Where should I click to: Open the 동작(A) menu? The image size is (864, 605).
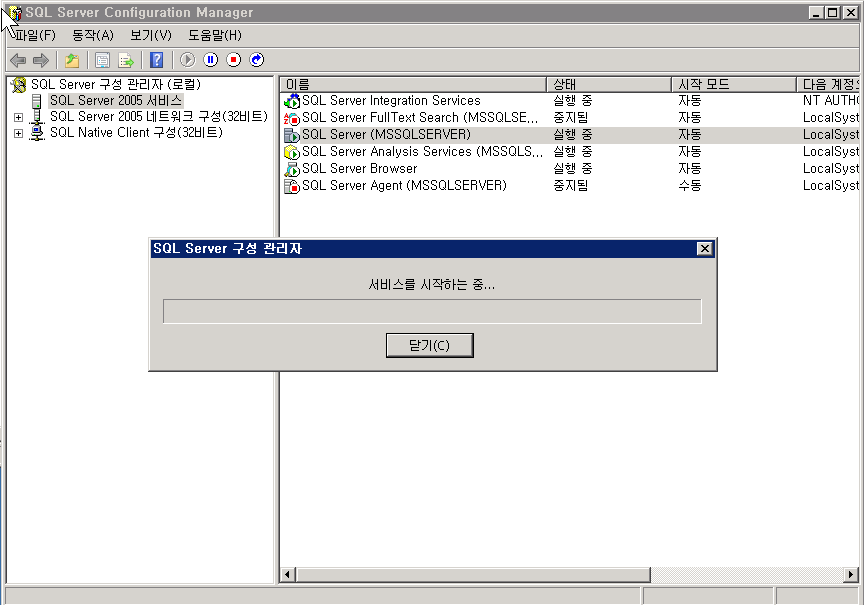[x=93, y=35]
